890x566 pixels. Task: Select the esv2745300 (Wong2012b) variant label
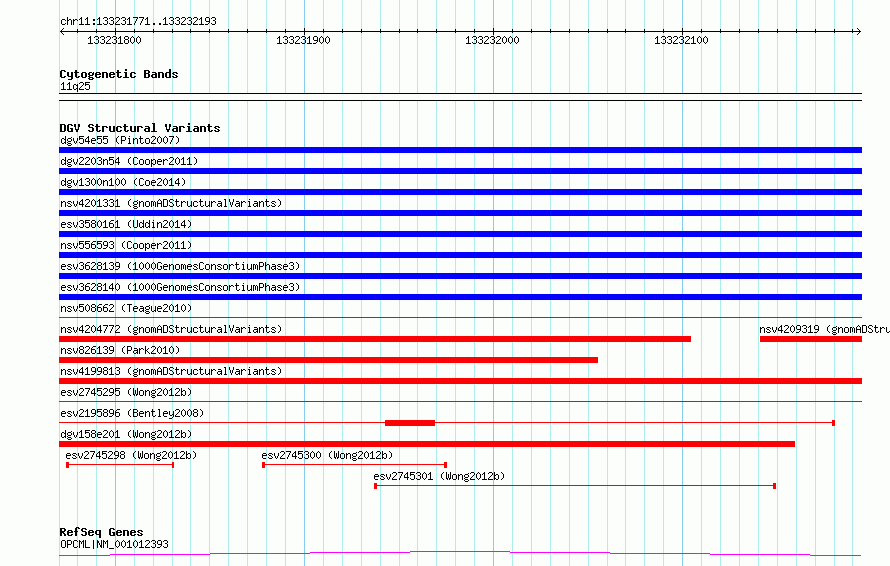tap(327, 455)
